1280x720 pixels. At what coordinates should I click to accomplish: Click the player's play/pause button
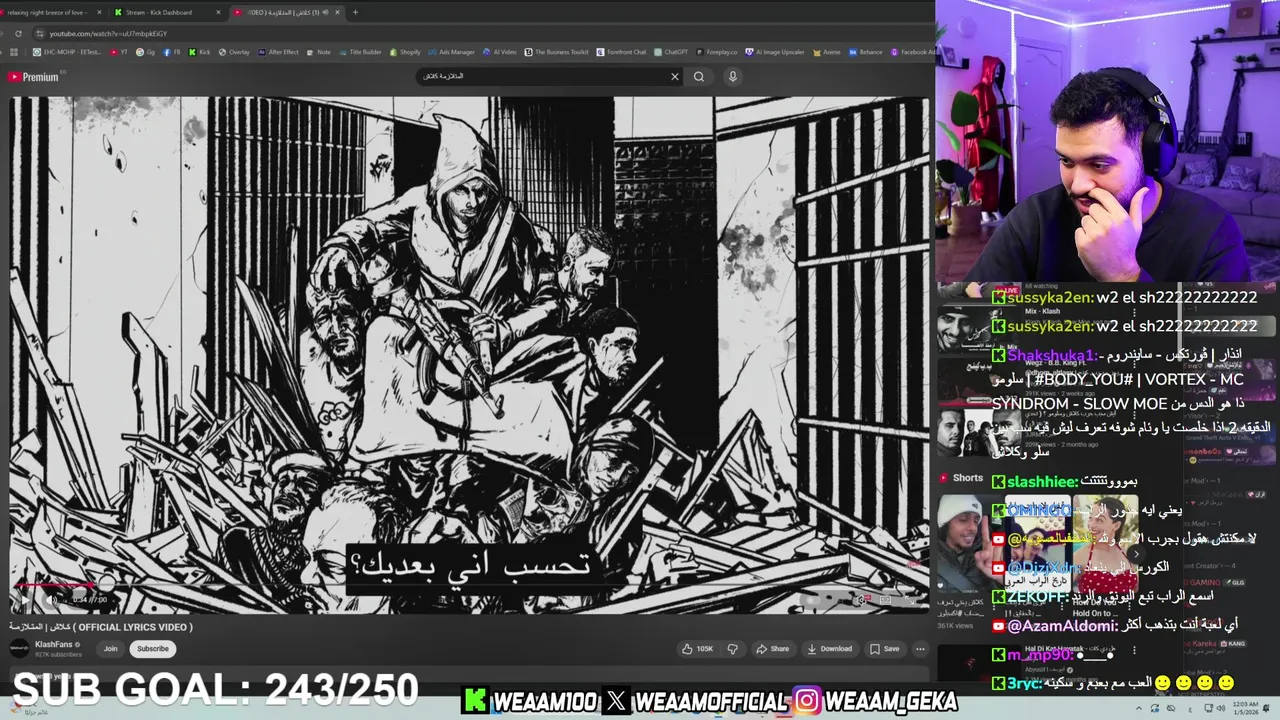click(24, 599)
